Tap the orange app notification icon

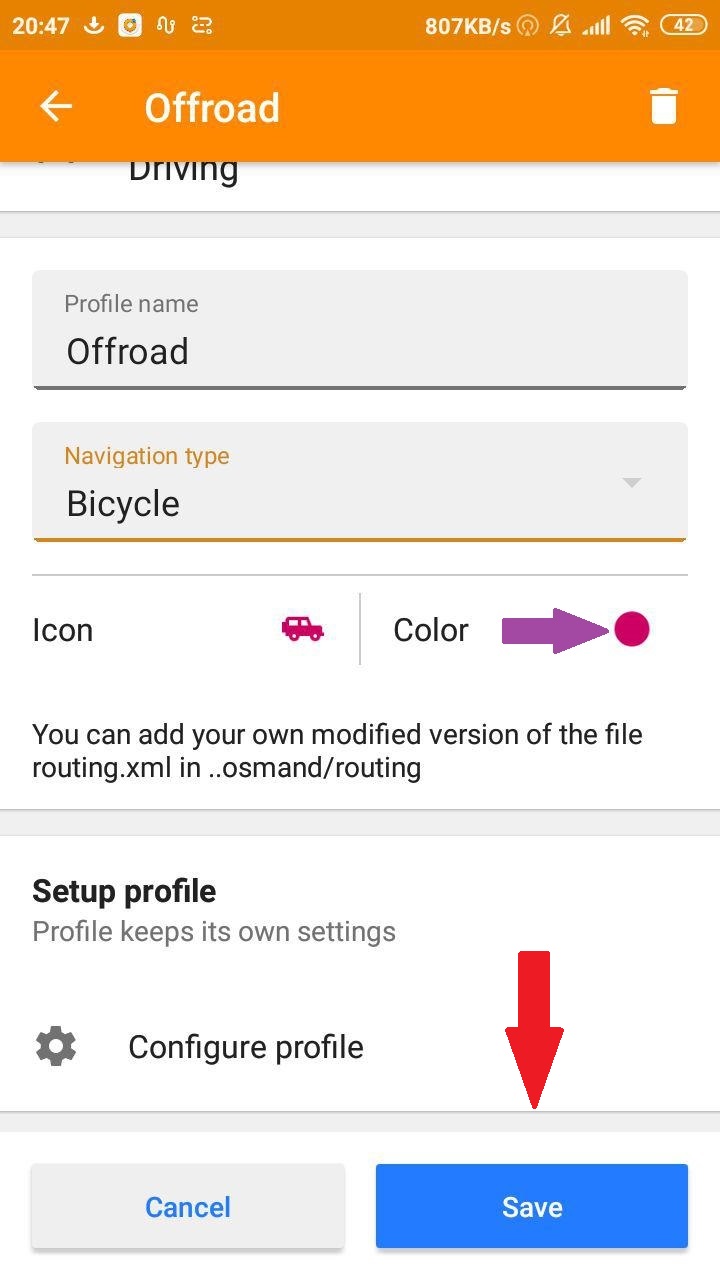tap(130, 26)
